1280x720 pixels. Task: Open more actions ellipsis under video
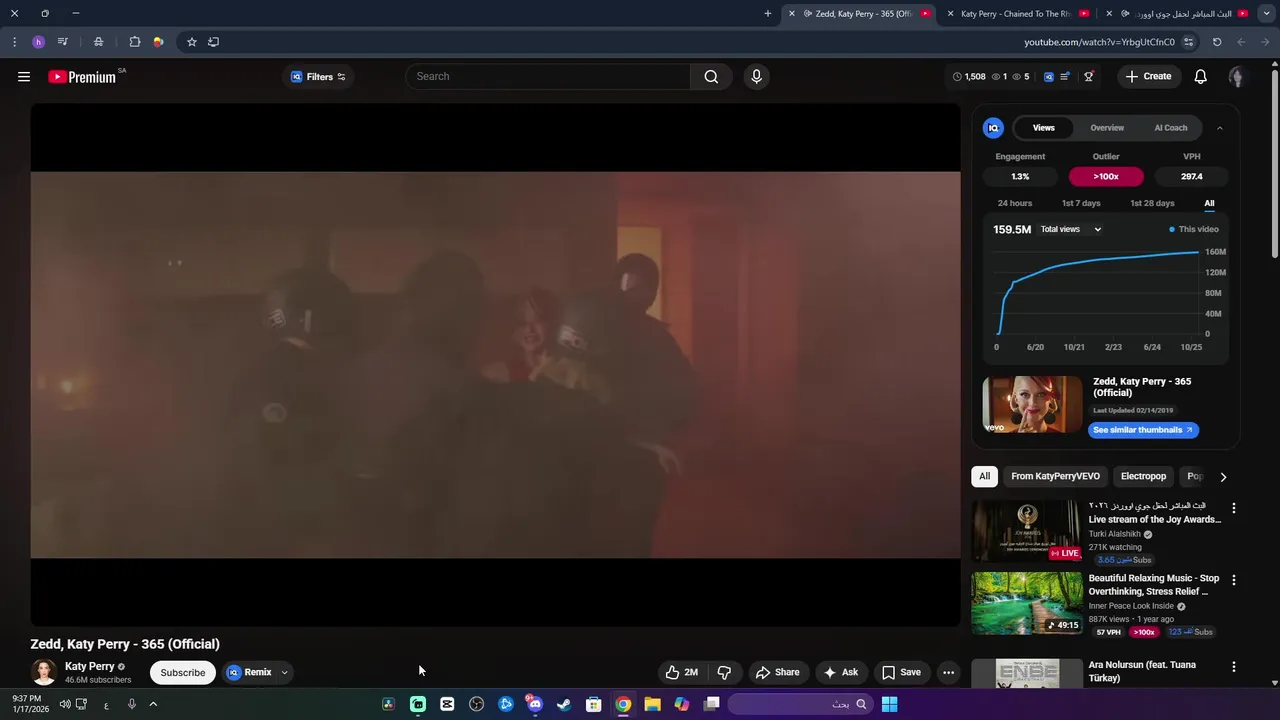click(x=948, y=673)
